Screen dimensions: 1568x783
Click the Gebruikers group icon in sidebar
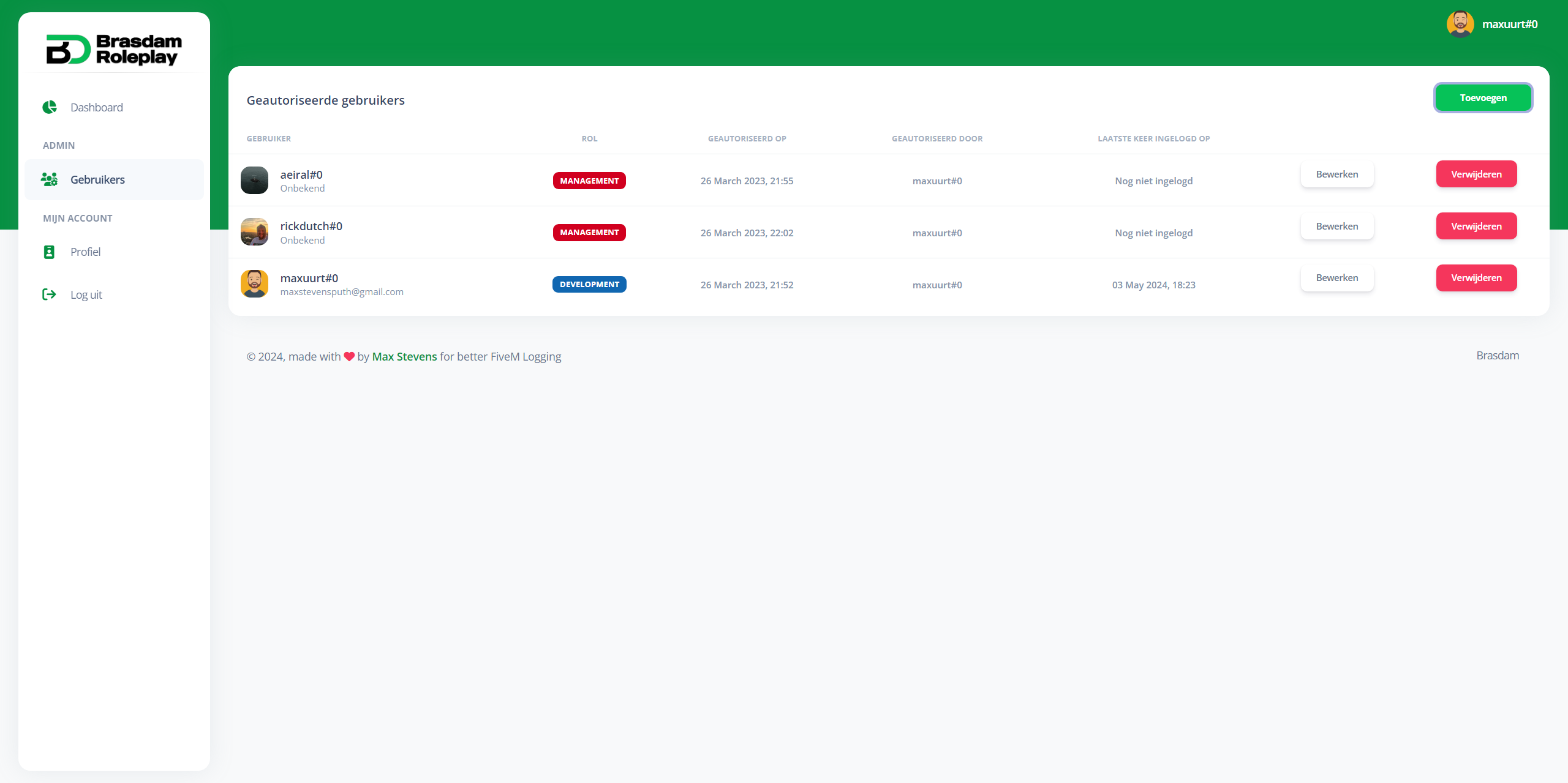[x=49, y=179]
